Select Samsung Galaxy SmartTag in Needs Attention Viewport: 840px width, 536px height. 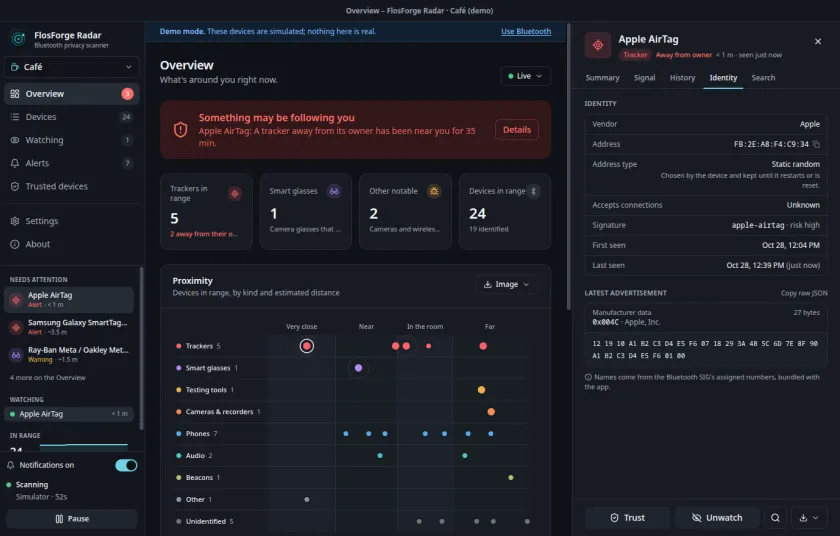pyautogui.click(x=69, y=327)
